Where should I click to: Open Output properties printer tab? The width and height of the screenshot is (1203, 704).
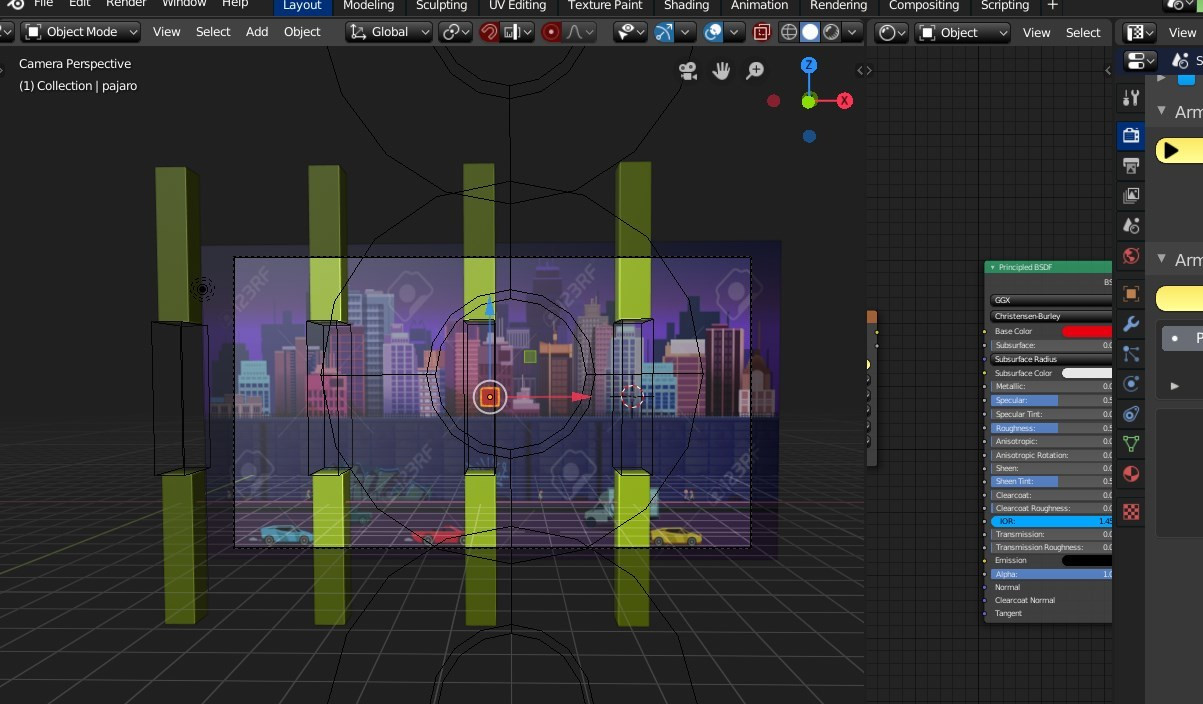[1131, 165]
